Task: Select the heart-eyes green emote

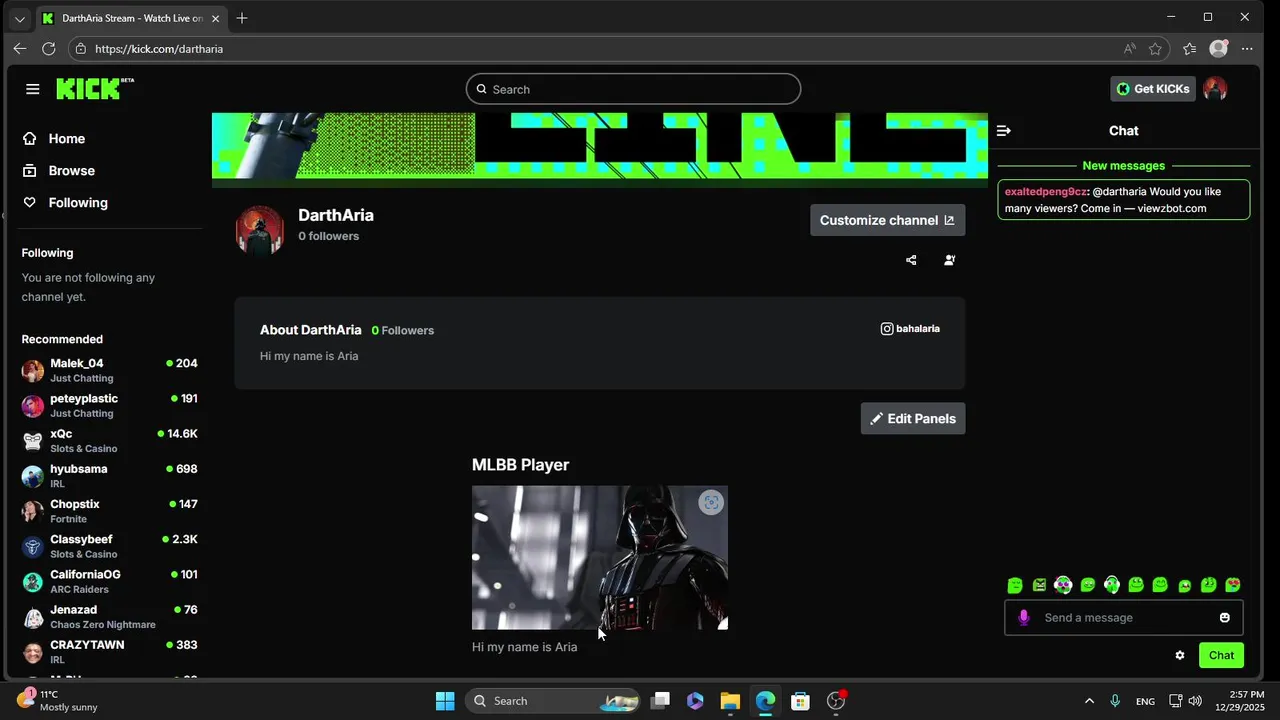Action: (x=1233, y=585)
